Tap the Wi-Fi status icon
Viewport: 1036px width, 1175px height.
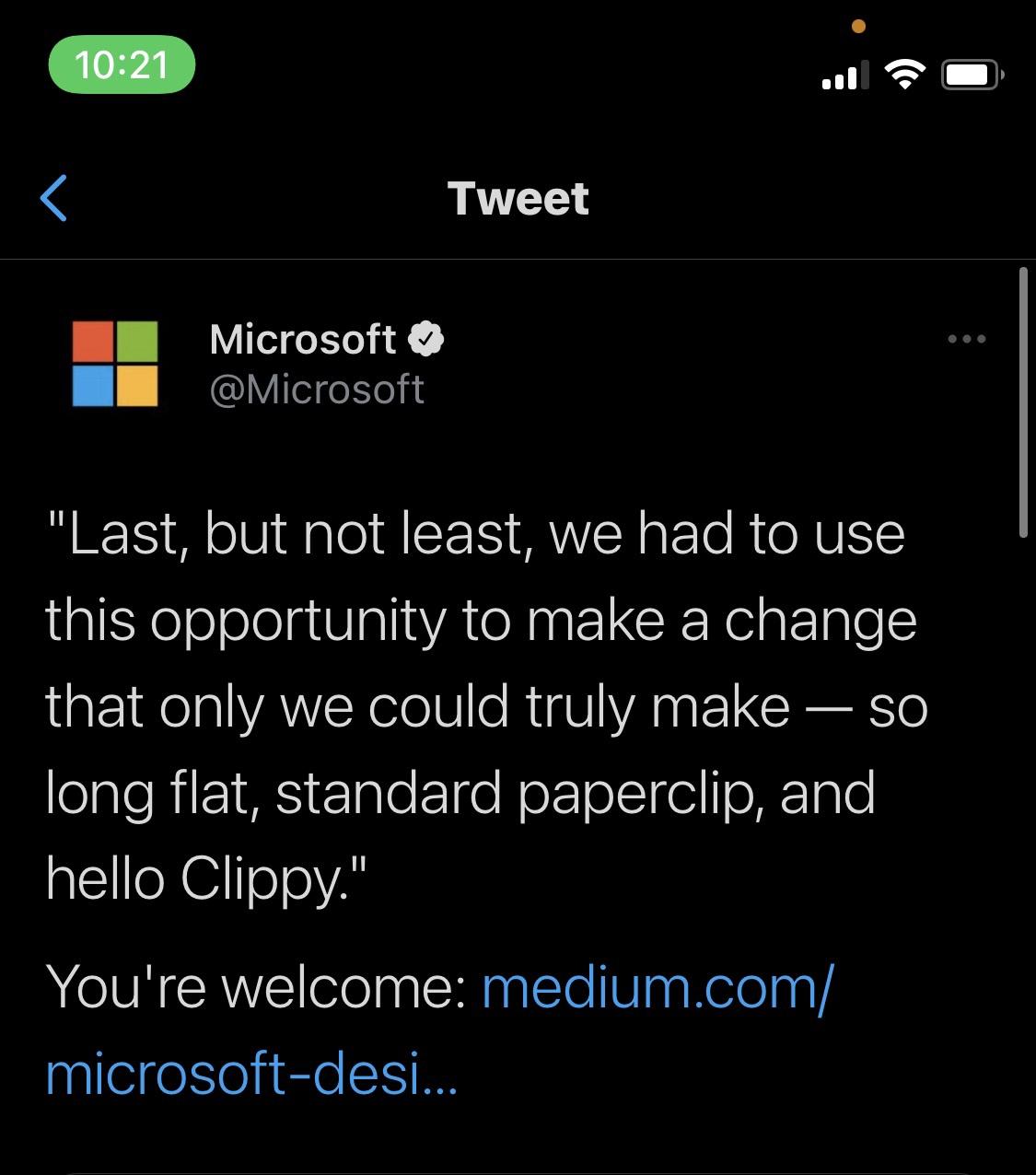(x=905, y=76)
